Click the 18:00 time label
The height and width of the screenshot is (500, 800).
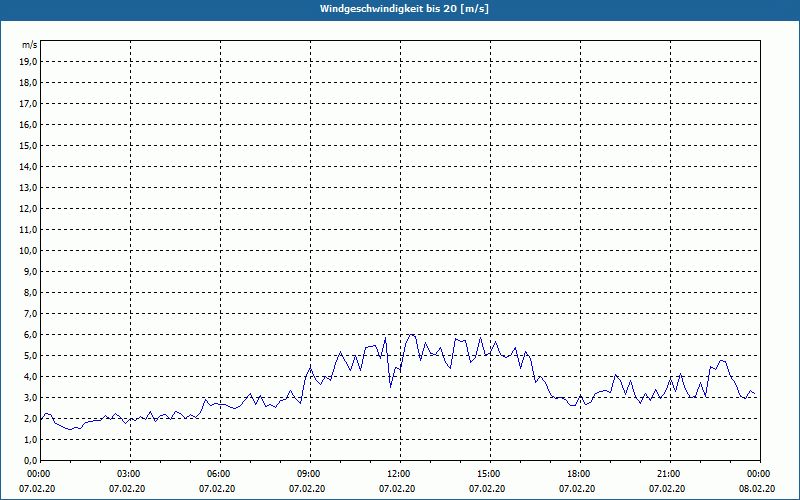click(580, 474)
